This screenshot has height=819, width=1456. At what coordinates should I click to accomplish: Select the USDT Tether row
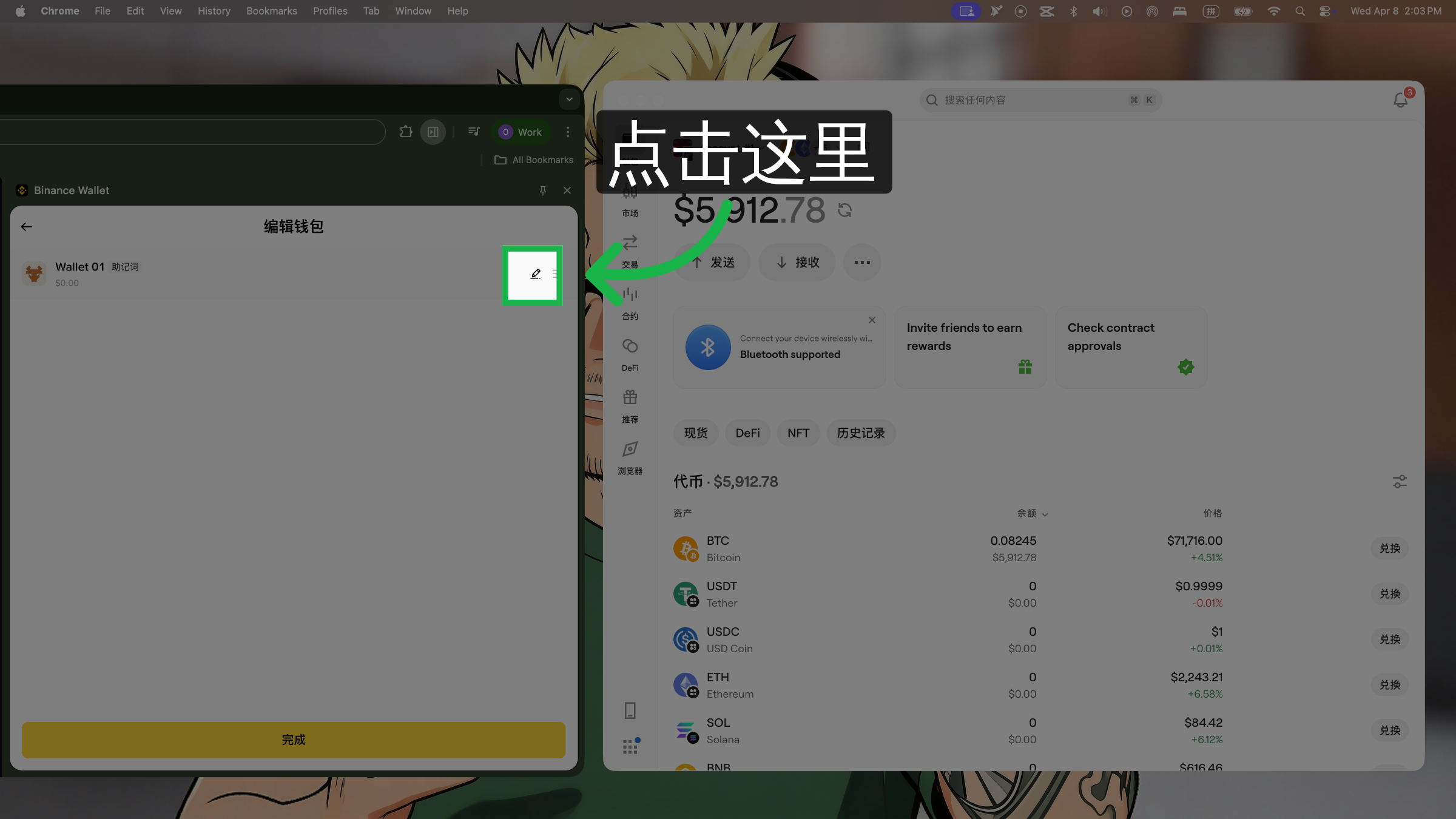[x=1040, y=594]
